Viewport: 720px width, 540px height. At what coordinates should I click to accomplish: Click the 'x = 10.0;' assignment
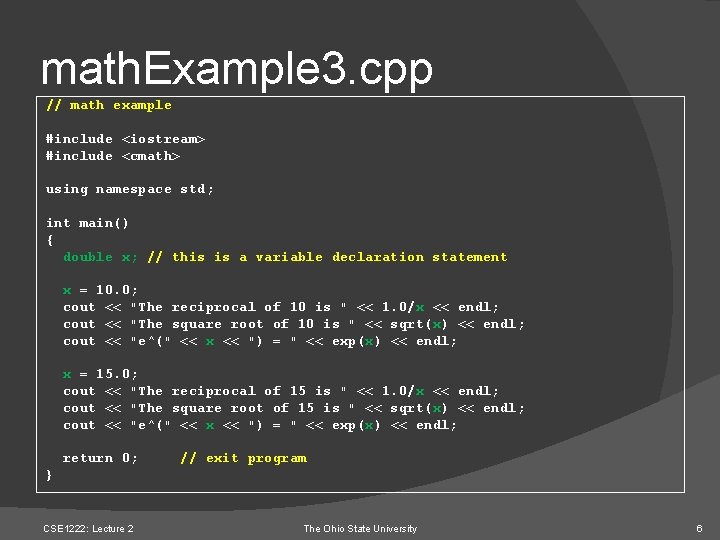click(x=100, y=290)
